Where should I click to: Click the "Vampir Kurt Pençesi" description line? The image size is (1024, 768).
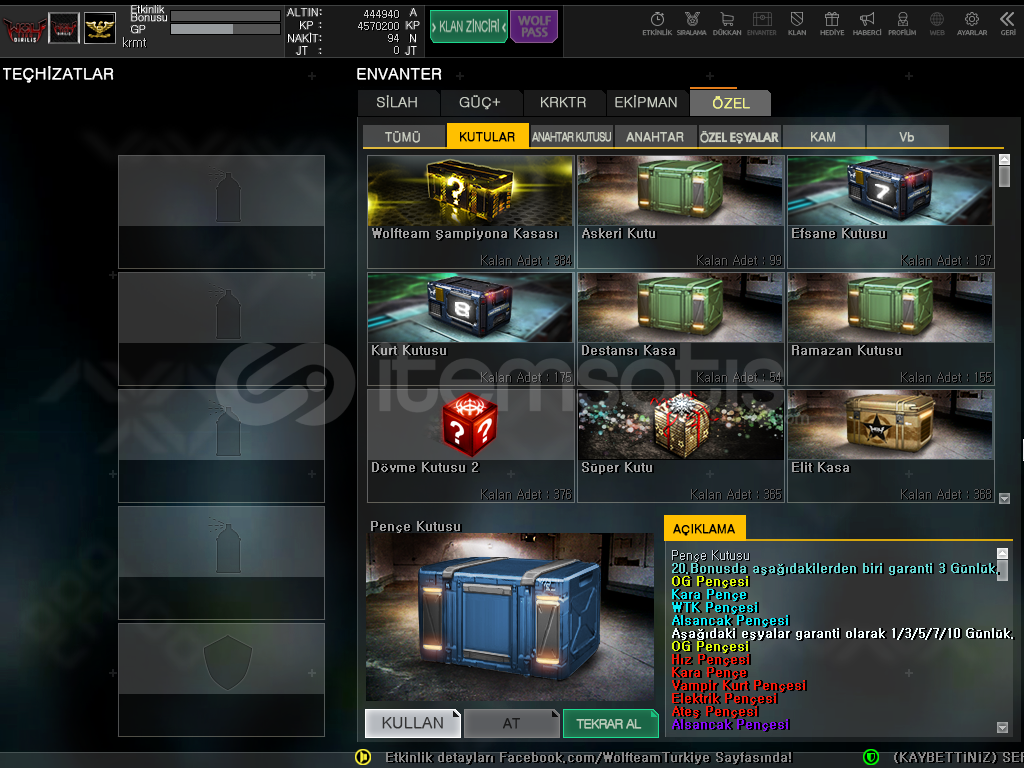[x=739, y=686]
